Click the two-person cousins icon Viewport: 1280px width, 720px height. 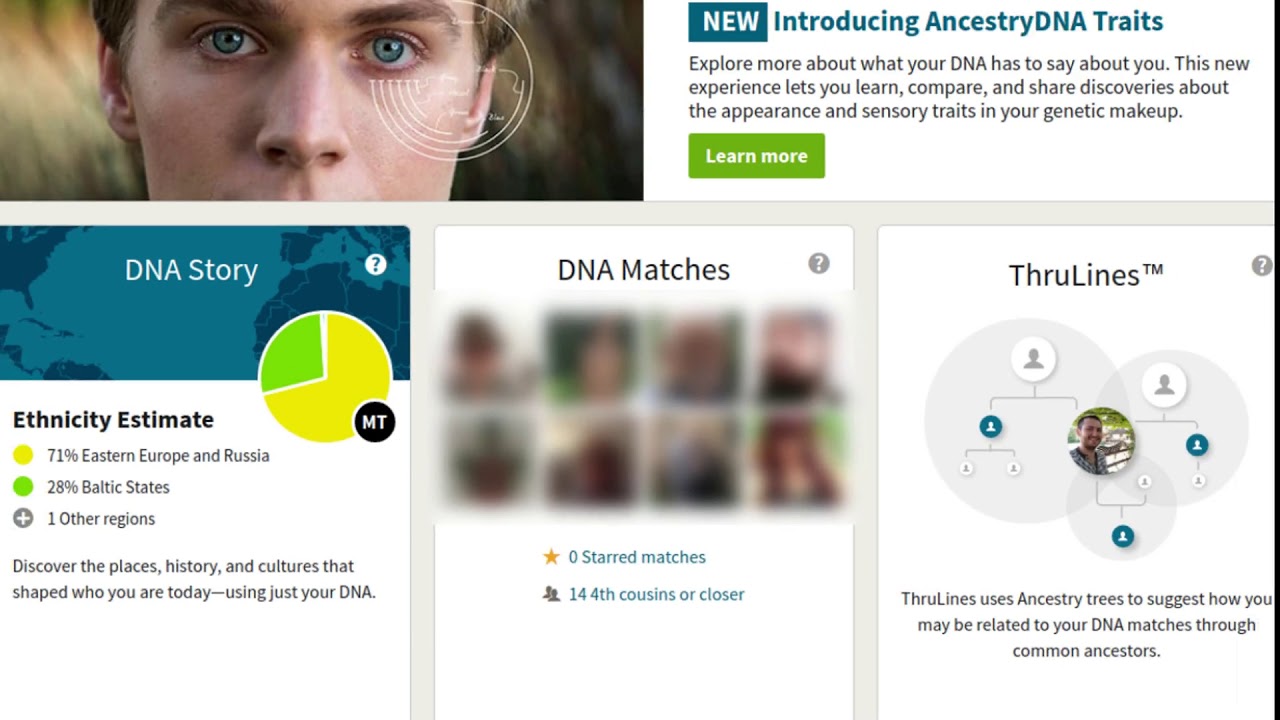[551, 594]
